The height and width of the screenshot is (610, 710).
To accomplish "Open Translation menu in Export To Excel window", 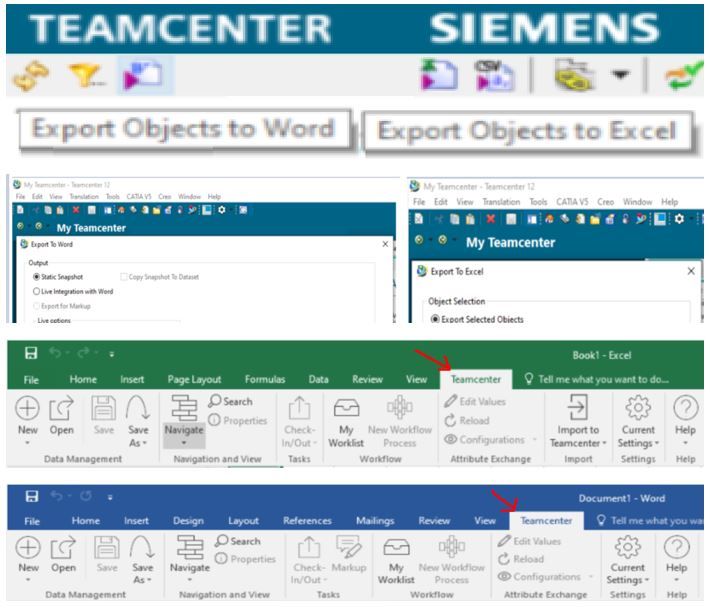I will [x=501, y=202].
